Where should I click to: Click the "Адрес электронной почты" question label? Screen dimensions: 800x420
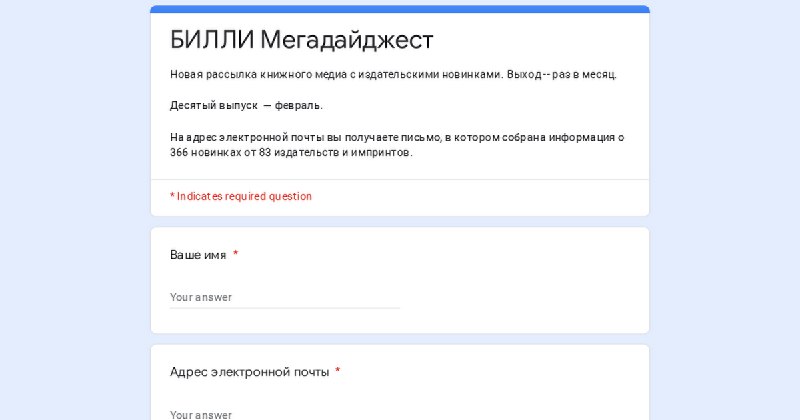coord(249,372)
